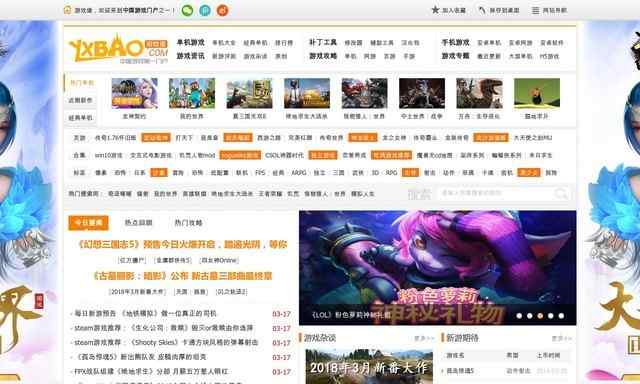
Task: Click the star 加入收藏 favorite icon
Action: point(435,10)
